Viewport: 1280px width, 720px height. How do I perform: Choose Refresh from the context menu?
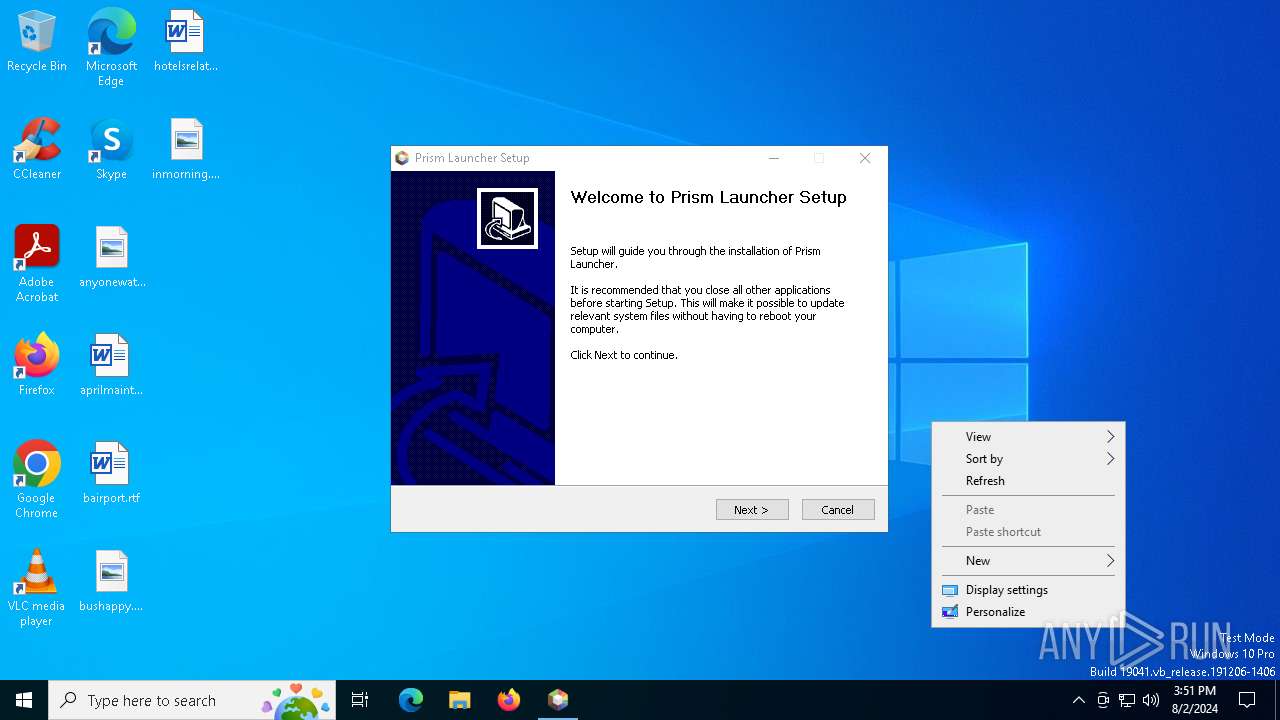1027,481
